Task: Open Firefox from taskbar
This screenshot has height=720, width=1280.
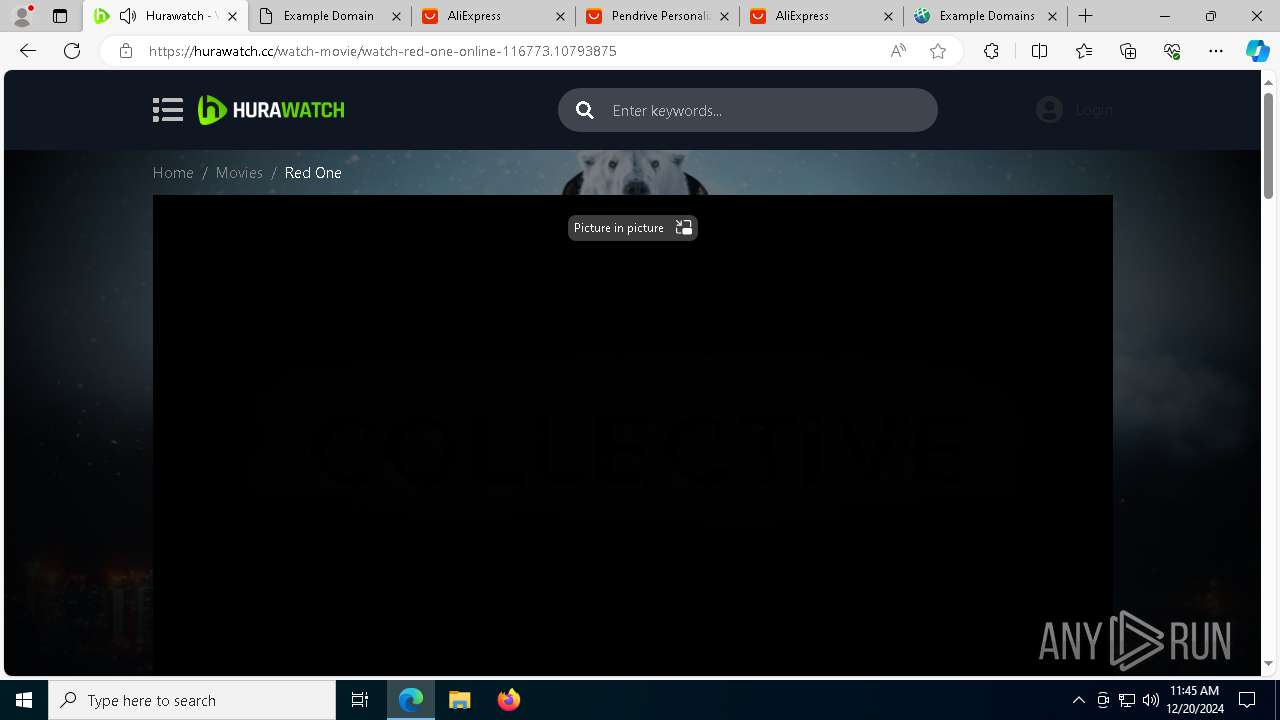Action: pyautogui.click(x=508, y=700)
